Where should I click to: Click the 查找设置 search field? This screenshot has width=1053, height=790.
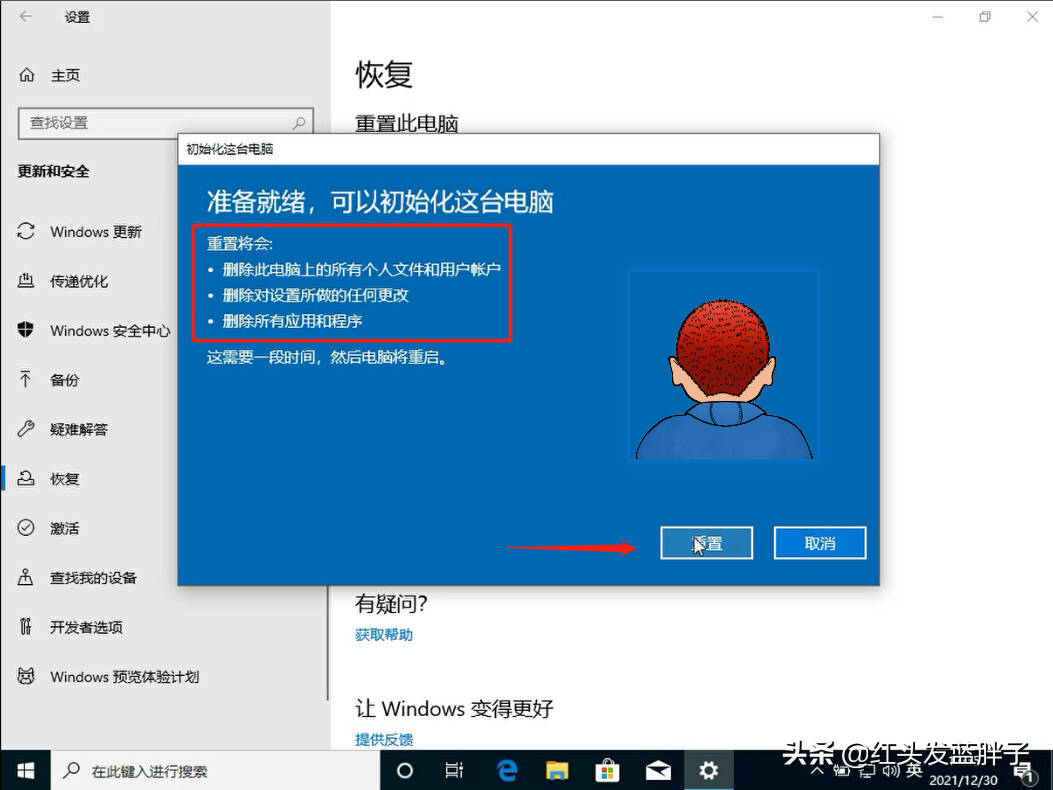[x=166, y=123]
